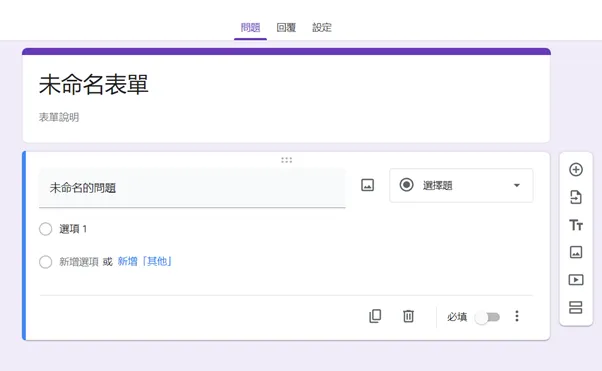Click the drag handle dots above question
Viewport: 602px width, 371px height.
286,160
